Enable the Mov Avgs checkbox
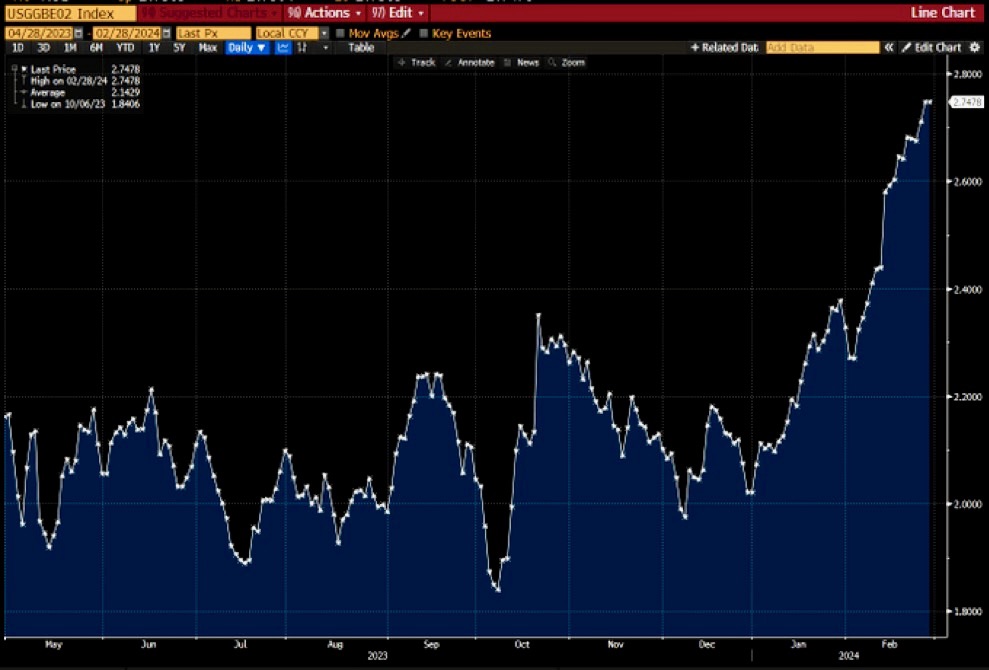The height and width of the screenshot is (670, 989). click(340, 33)
